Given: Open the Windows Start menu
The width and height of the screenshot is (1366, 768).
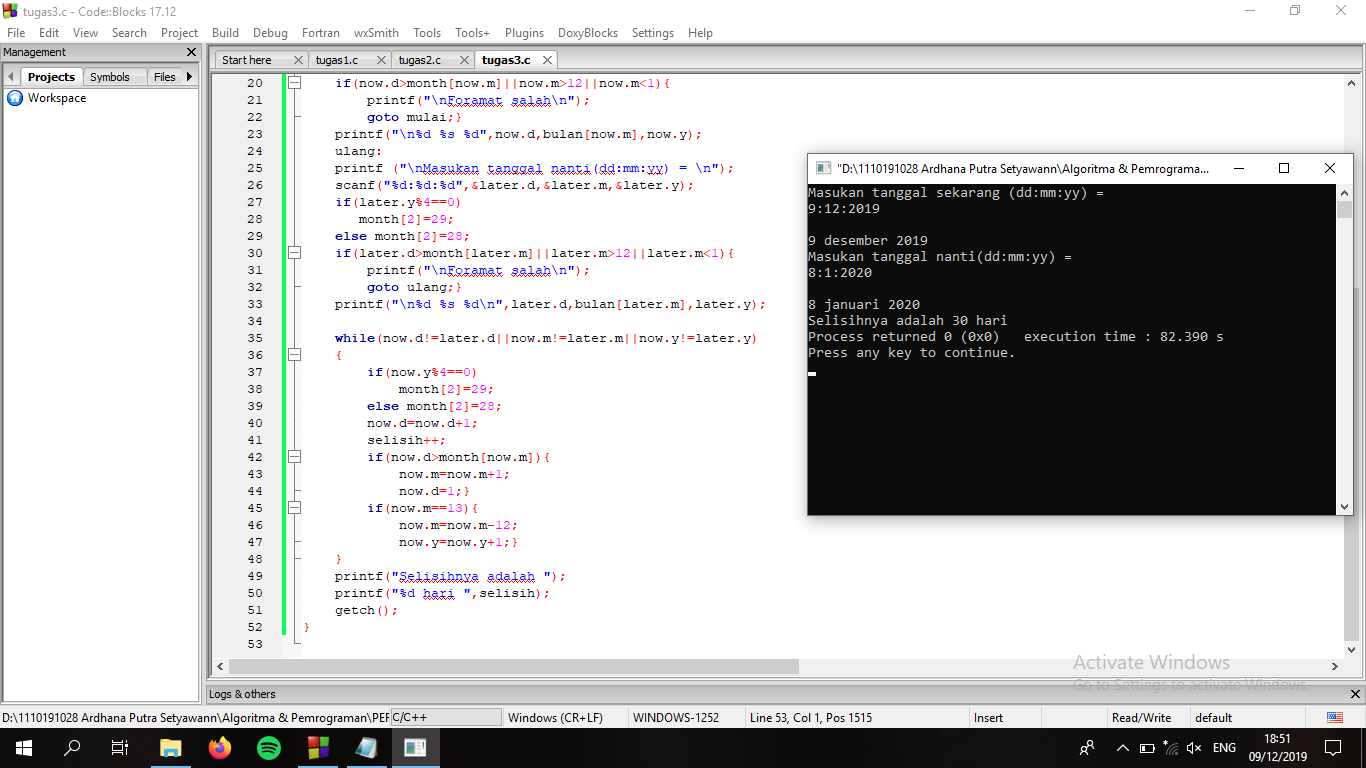Looking at the screenshot, I should pyautogui.click(x=24, y=747).
